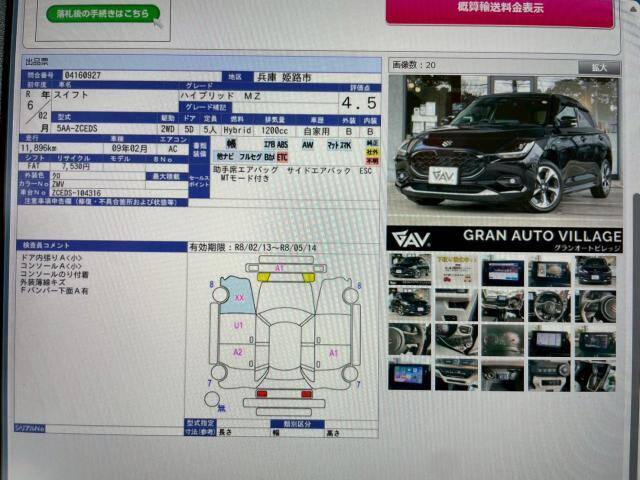
Task: Click the orange ETC equipment icon
Action: [282, 157]
